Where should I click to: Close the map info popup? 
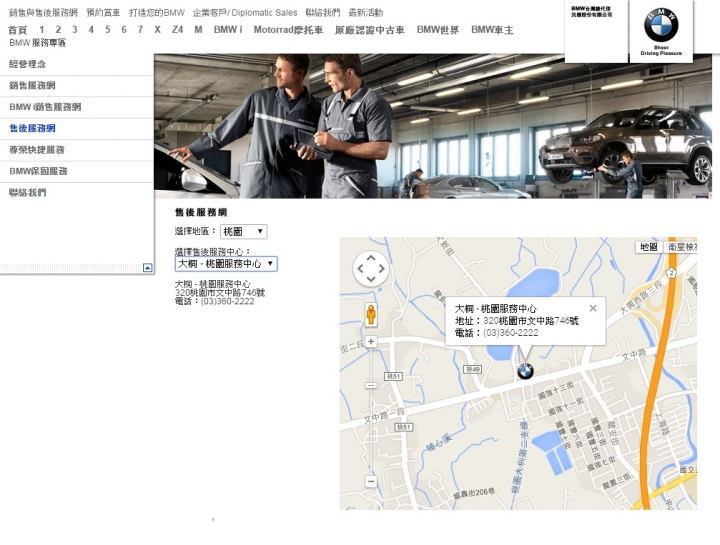pos(593,309)
